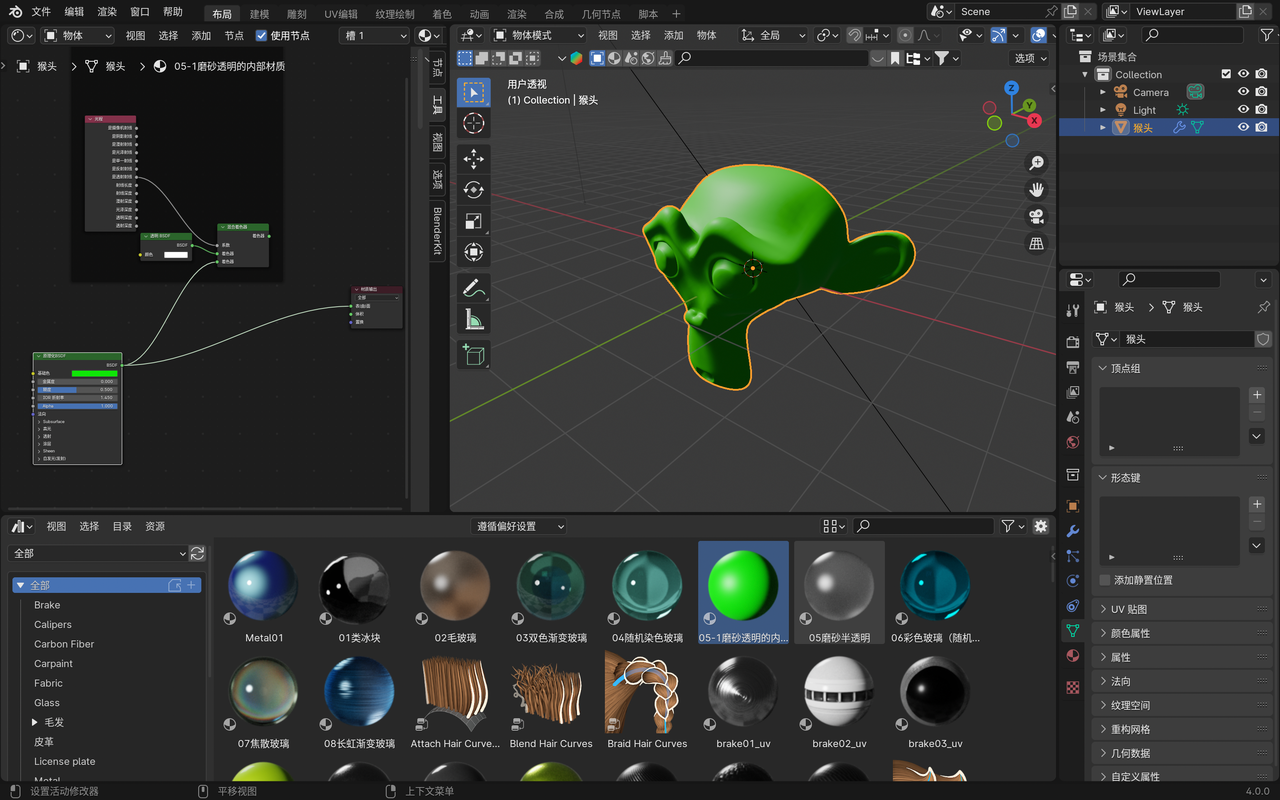Viewport: 1280px width, 800px height.
Task: Click asset browser settings gear icon
Action: tap(1041, 526)
